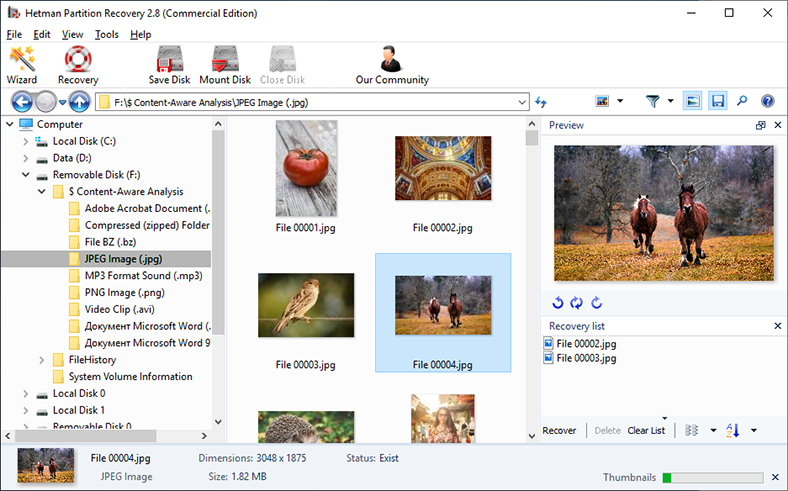This screenshot has width=788, height=491.
Task: Click the view mode thumbnails icon
Action: (602, 102)
